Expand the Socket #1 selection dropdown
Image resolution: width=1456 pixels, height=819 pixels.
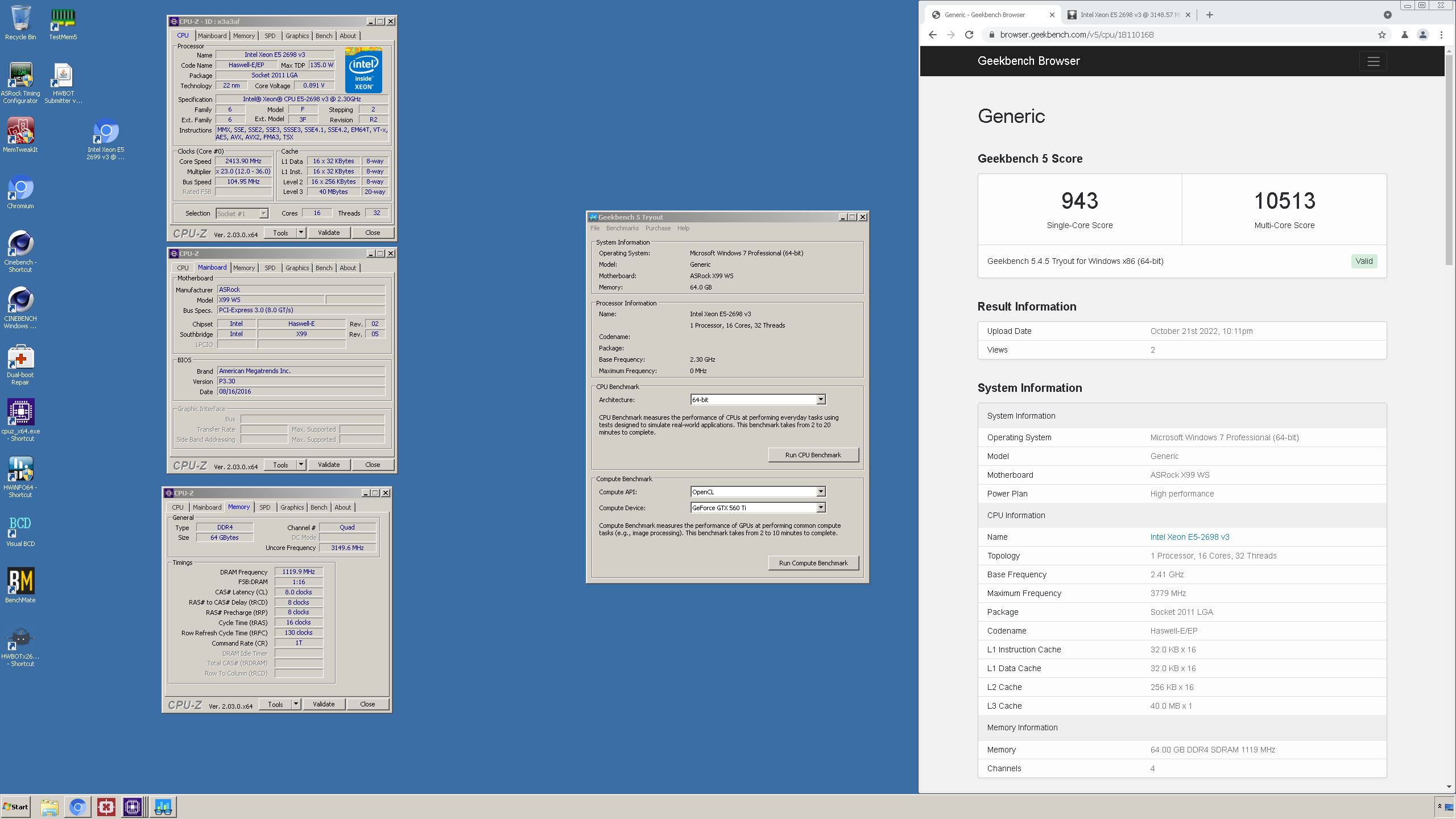[x=263, y=213]
